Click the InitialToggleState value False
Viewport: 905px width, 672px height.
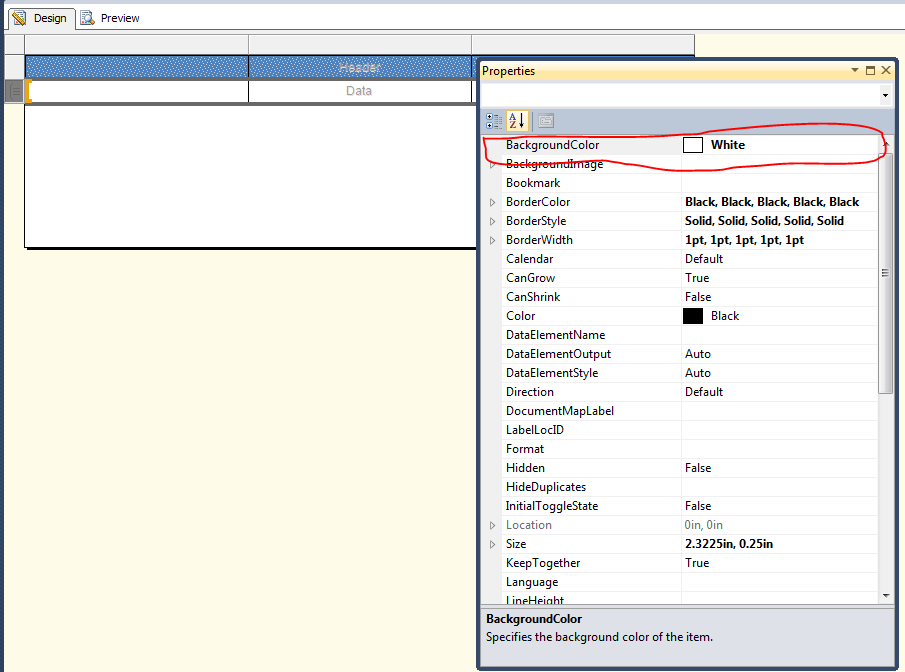[x=698, y=506]
